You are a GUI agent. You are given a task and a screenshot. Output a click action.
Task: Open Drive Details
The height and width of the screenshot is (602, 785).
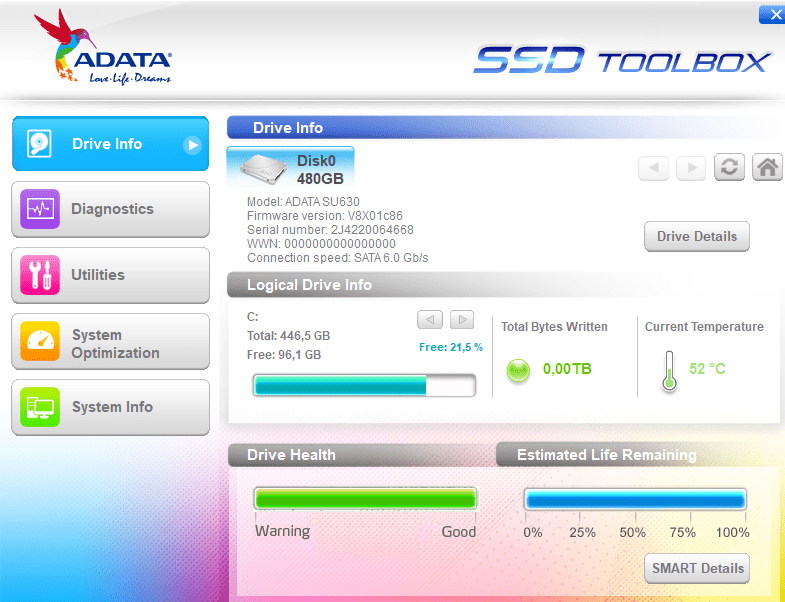tap(697, 236)
